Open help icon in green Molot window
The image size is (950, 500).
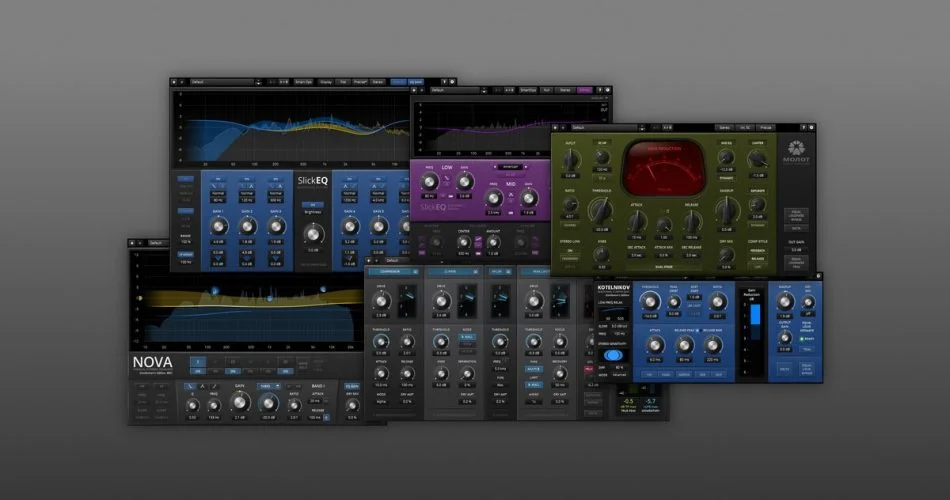[x=803, y=128]
